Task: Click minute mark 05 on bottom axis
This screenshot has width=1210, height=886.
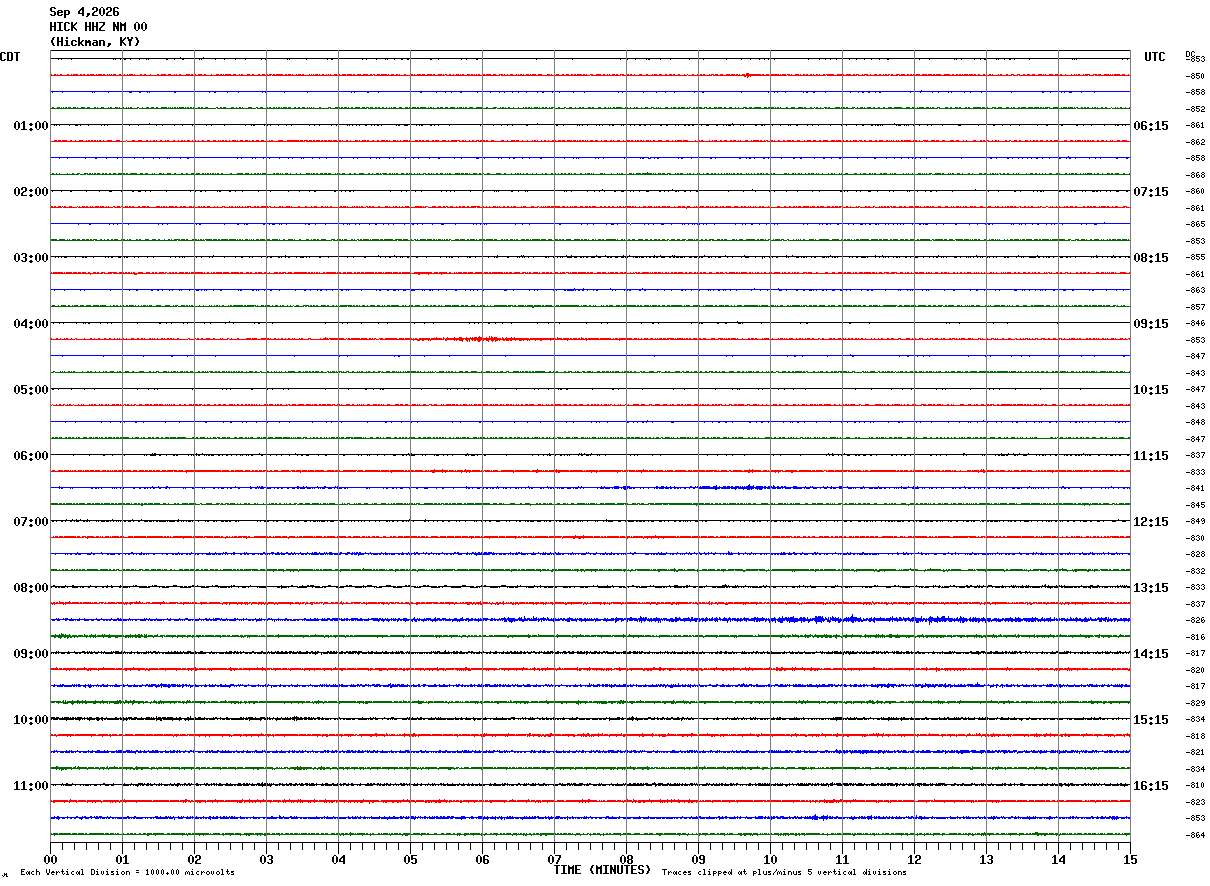Action: (x=410, y=859)
